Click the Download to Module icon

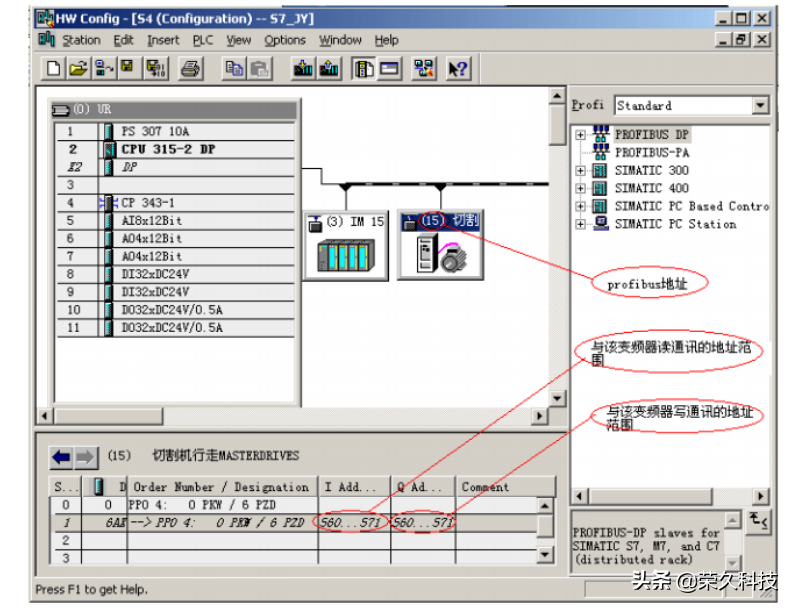303,68
